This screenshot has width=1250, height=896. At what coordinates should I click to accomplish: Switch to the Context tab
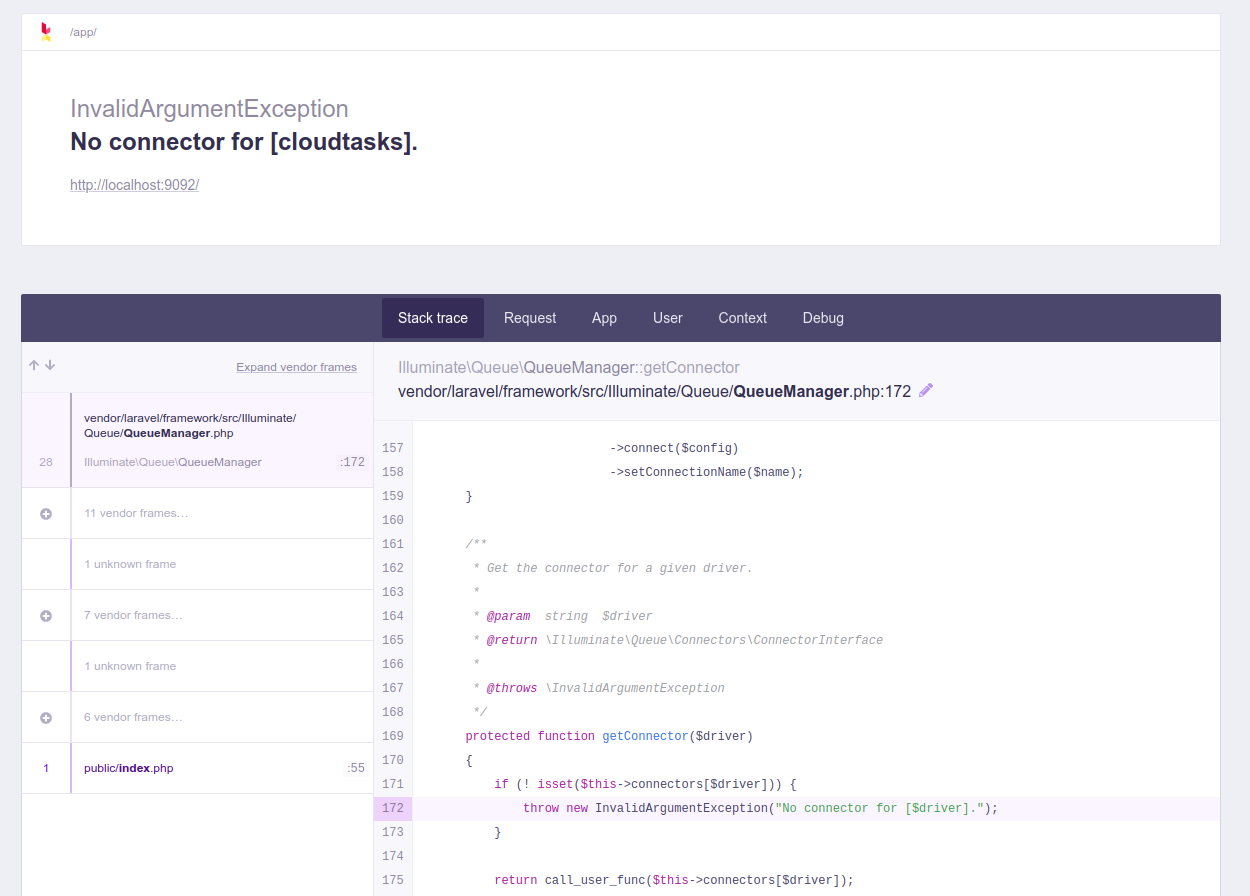(x=742, y=317)
